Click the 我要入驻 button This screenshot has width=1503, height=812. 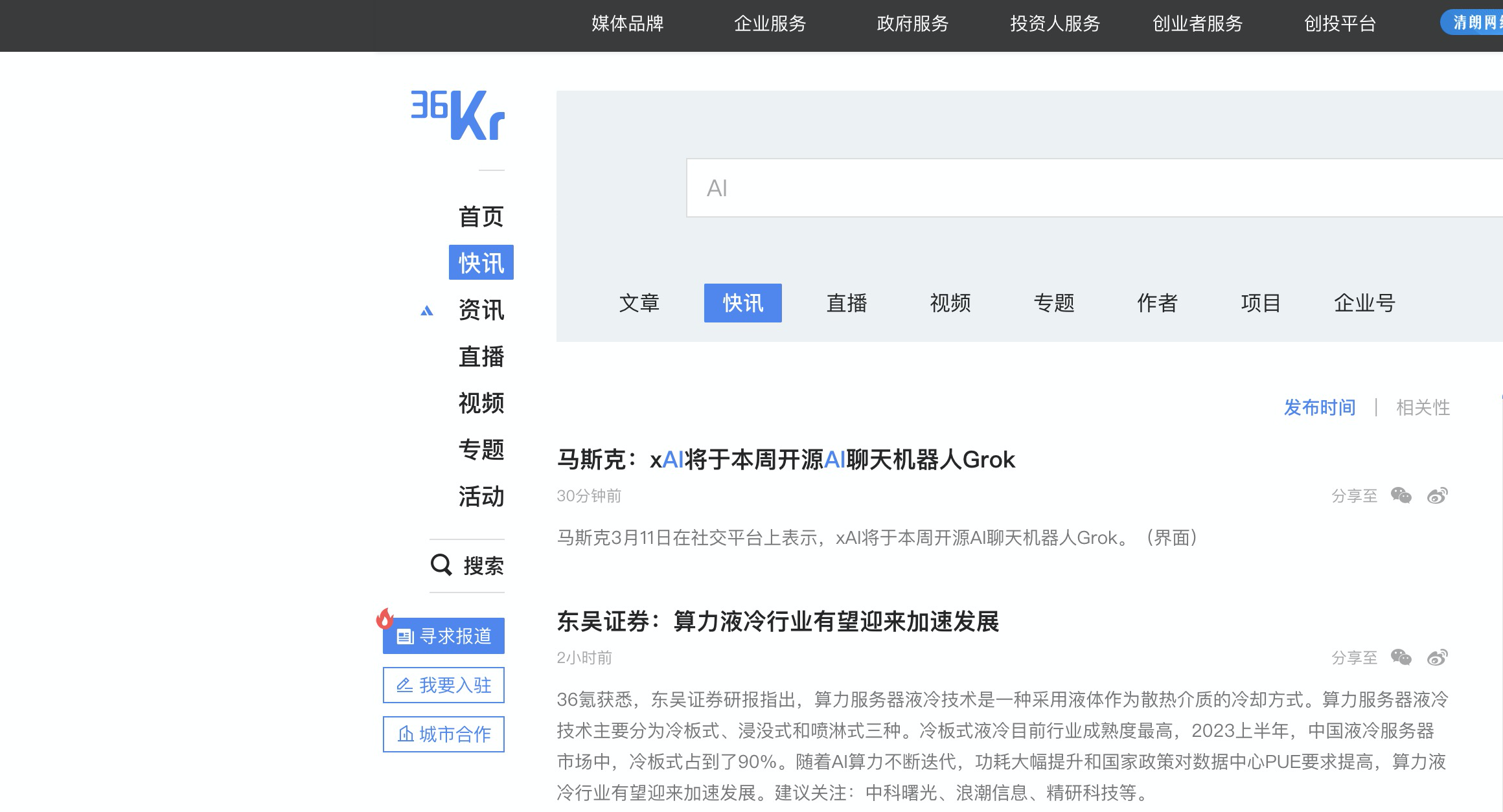[444, 685]
